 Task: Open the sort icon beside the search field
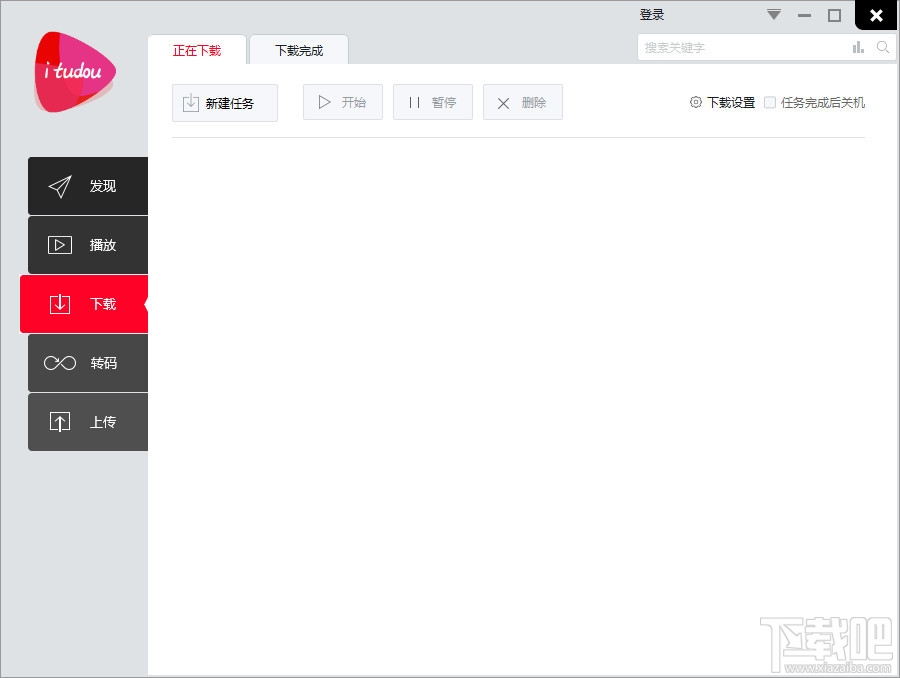(x=857, y=47)
